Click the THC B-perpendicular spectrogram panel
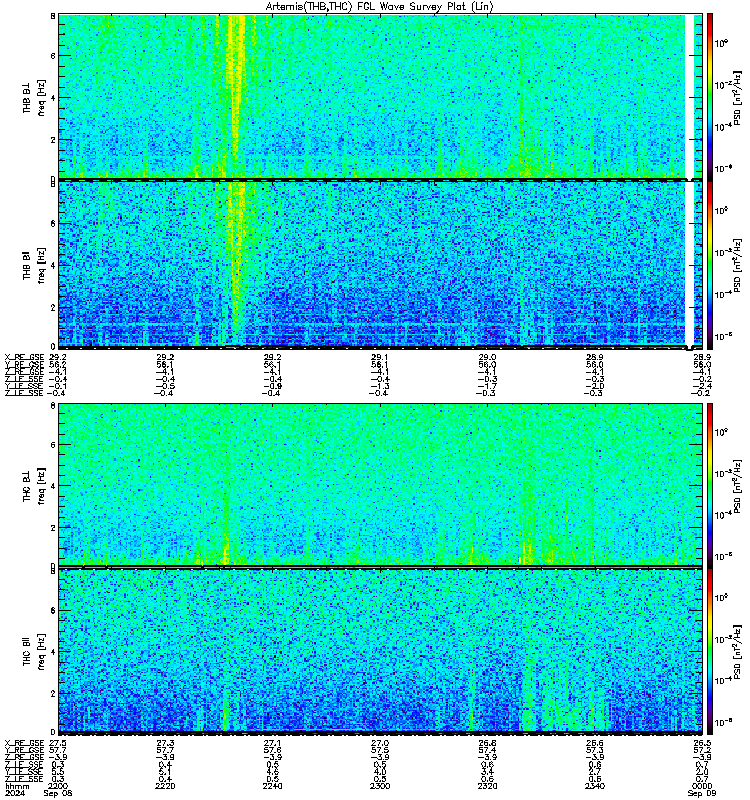The width and height of the screenshot is (750, 800). coord(380,484)
